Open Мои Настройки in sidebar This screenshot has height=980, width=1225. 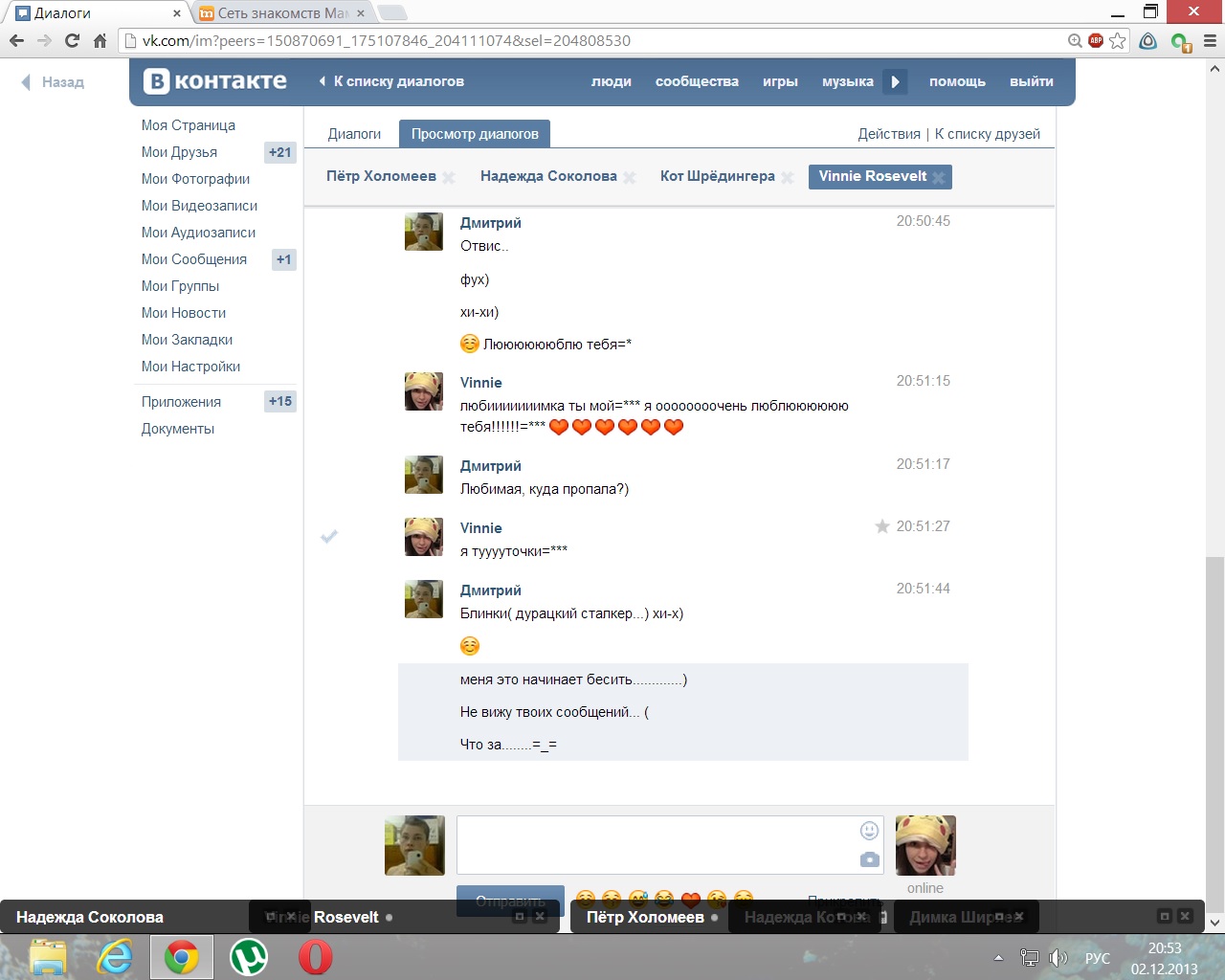tap(191, 367)
